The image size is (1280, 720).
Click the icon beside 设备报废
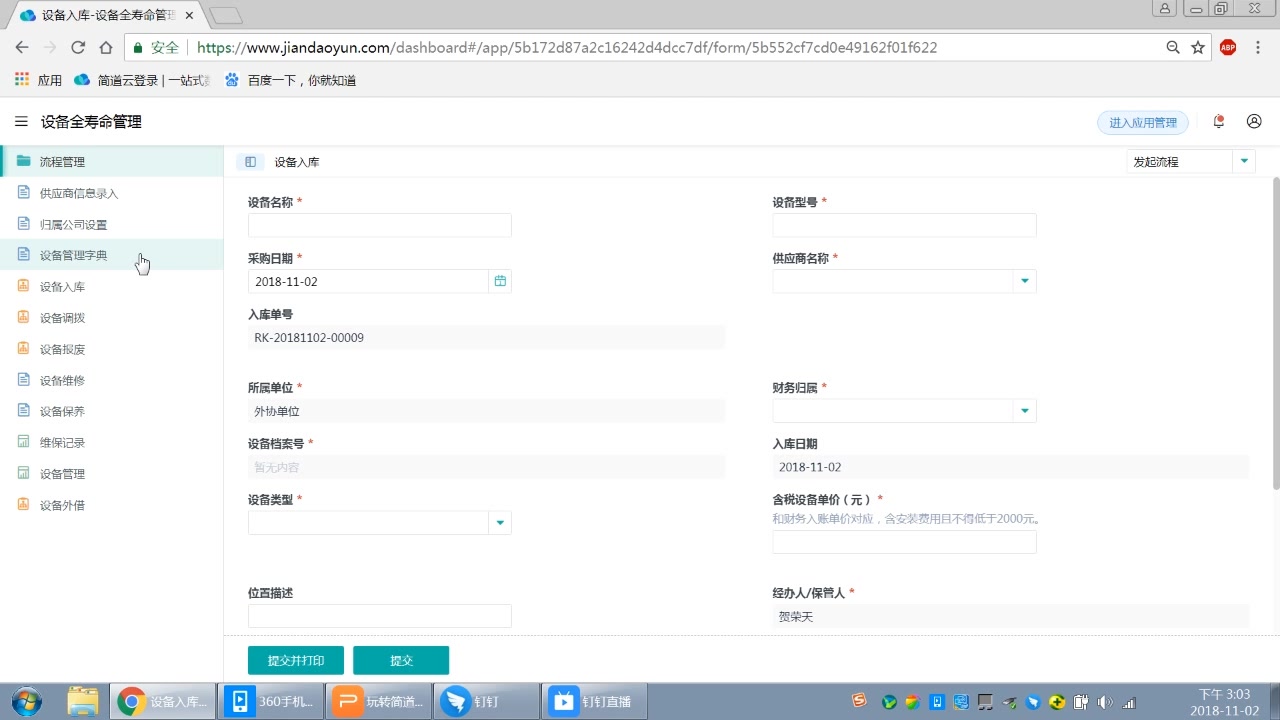point(23,349)
